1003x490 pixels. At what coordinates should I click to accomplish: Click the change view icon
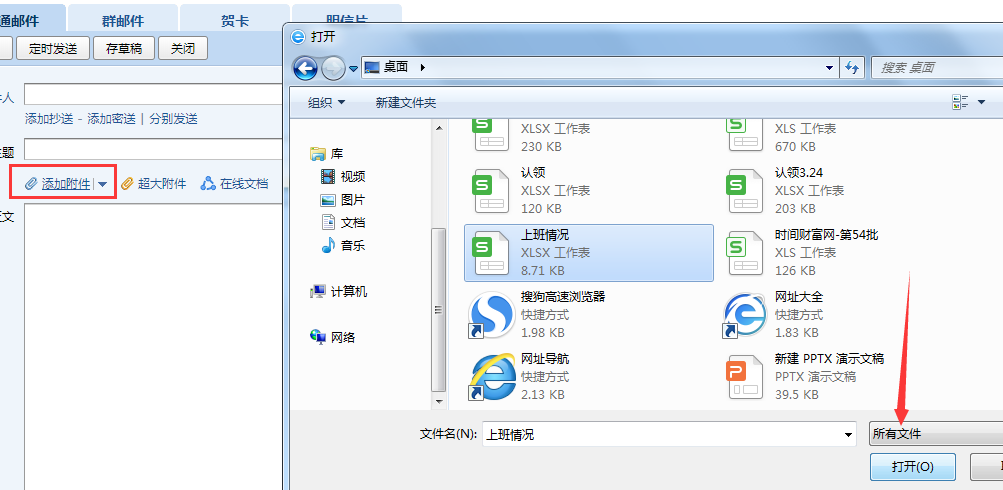point(960,102)
